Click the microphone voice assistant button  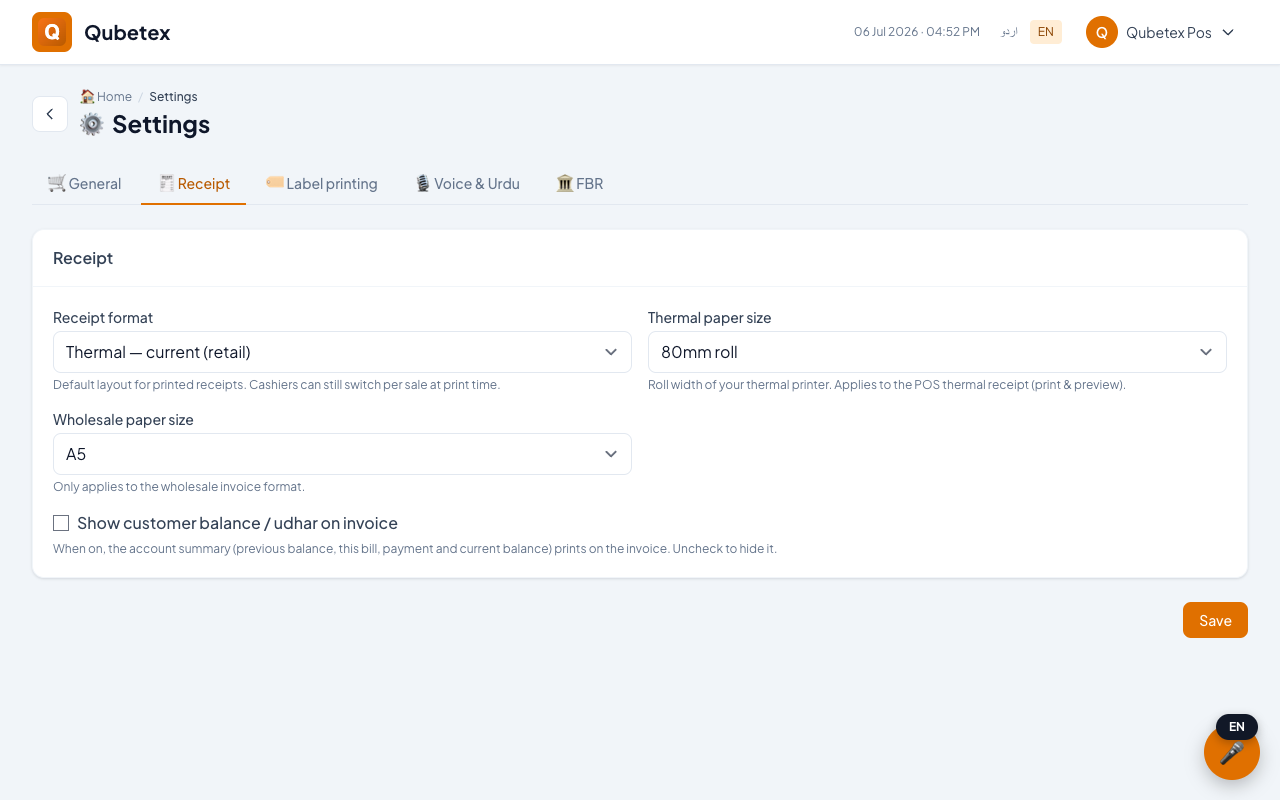(x=1232, y=752)
